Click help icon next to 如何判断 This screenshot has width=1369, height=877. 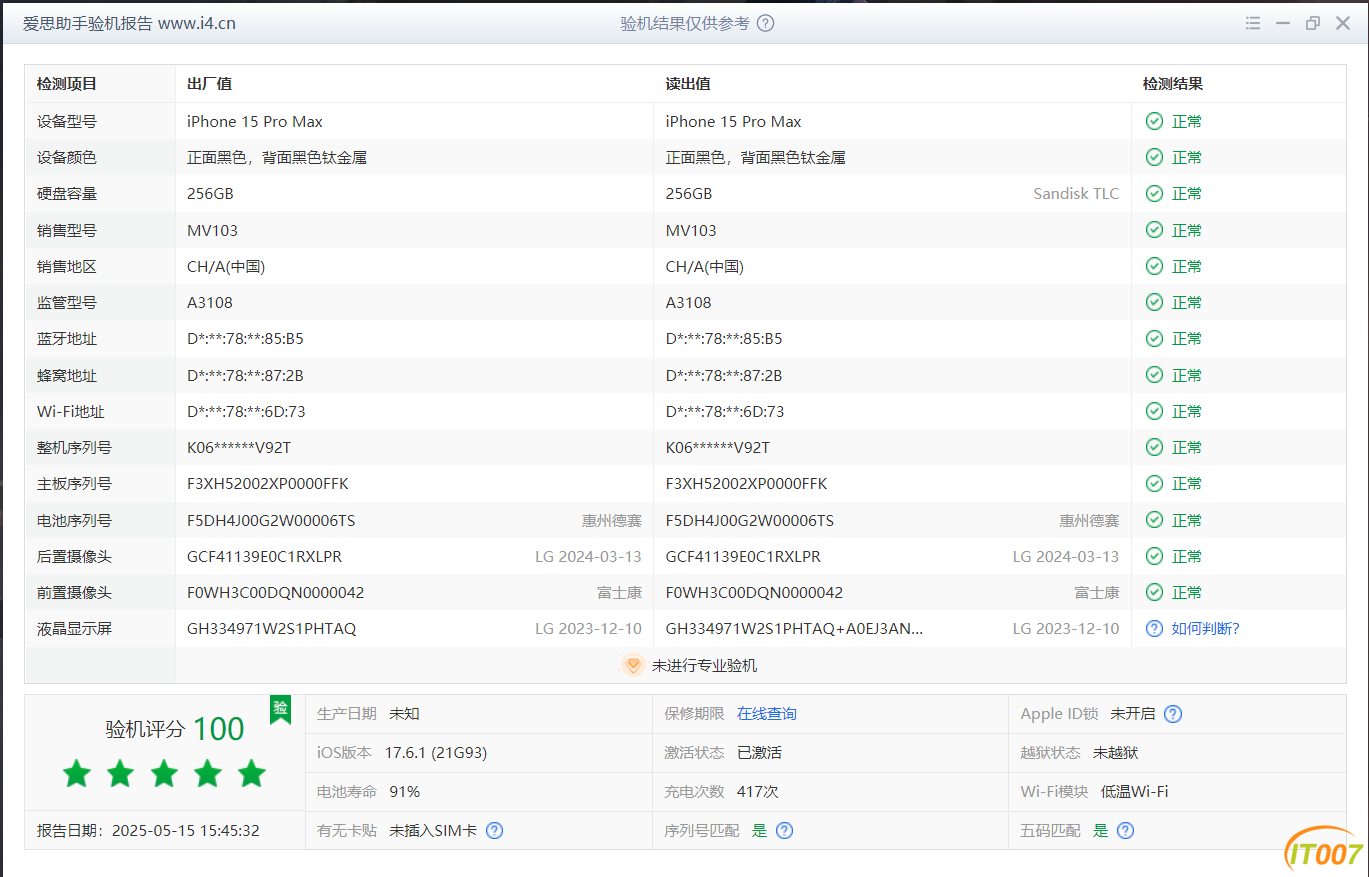(1154, 629)
